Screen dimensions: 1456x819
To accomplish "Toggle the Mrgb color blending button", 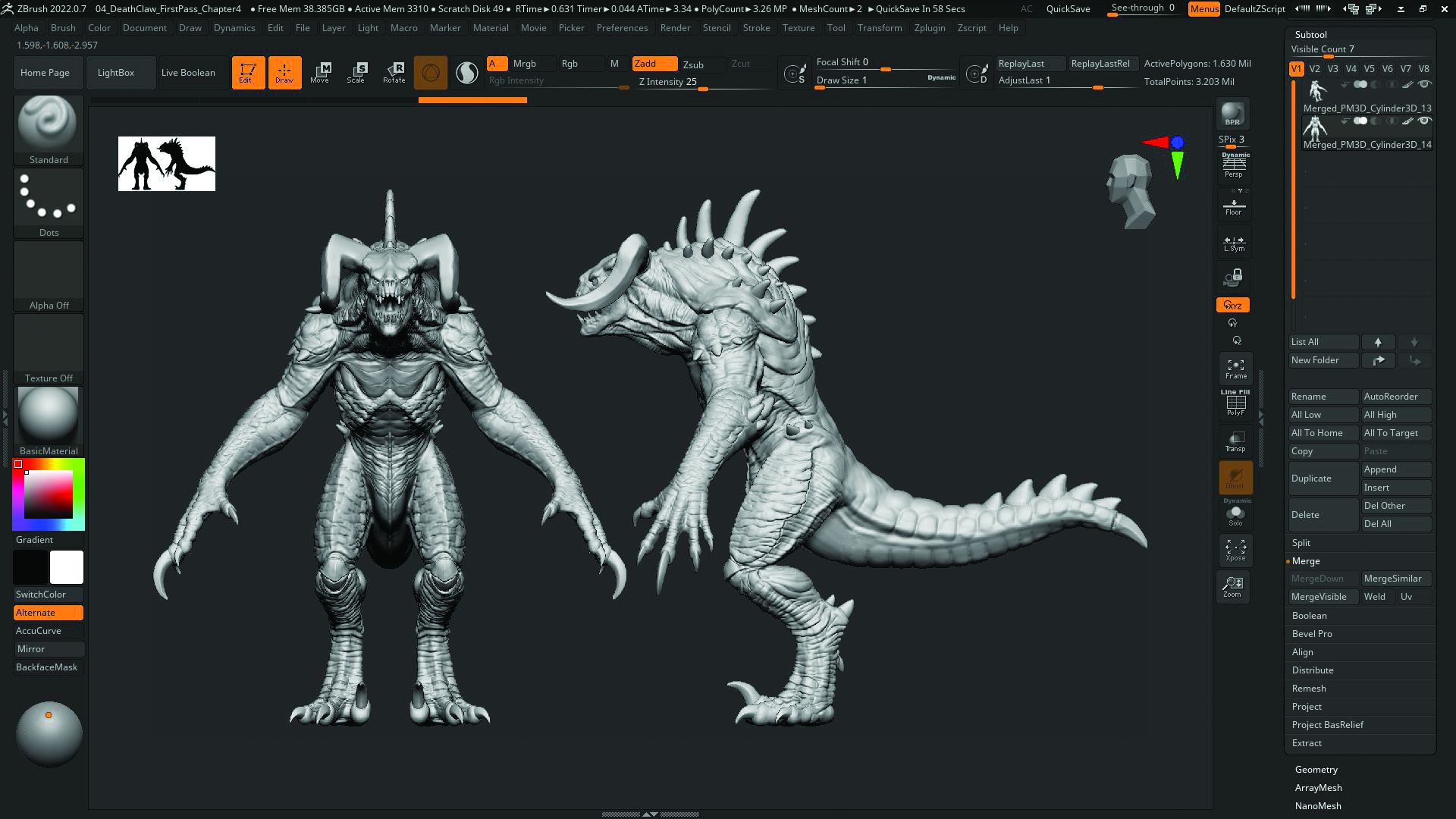I will coord(524,63).
